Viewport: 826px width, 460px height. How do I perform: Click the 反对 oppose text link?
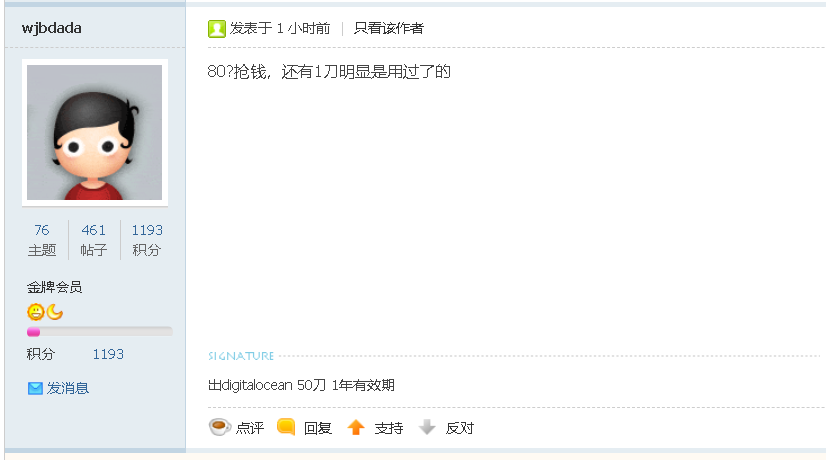coord(460,428)
